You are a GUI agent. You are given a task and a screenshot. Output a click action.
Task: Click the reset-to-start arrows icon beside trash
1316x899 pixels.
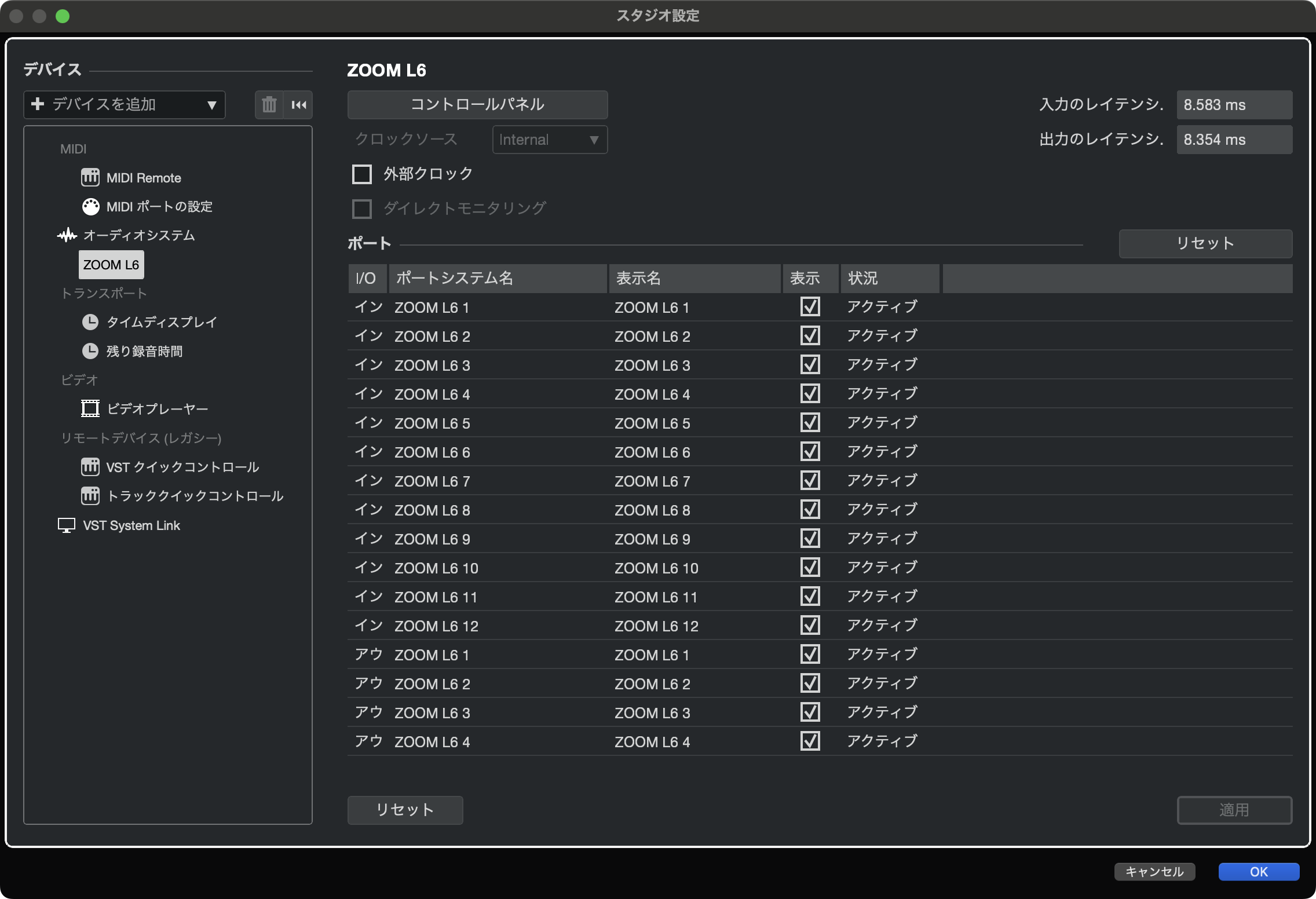point(299,105)
